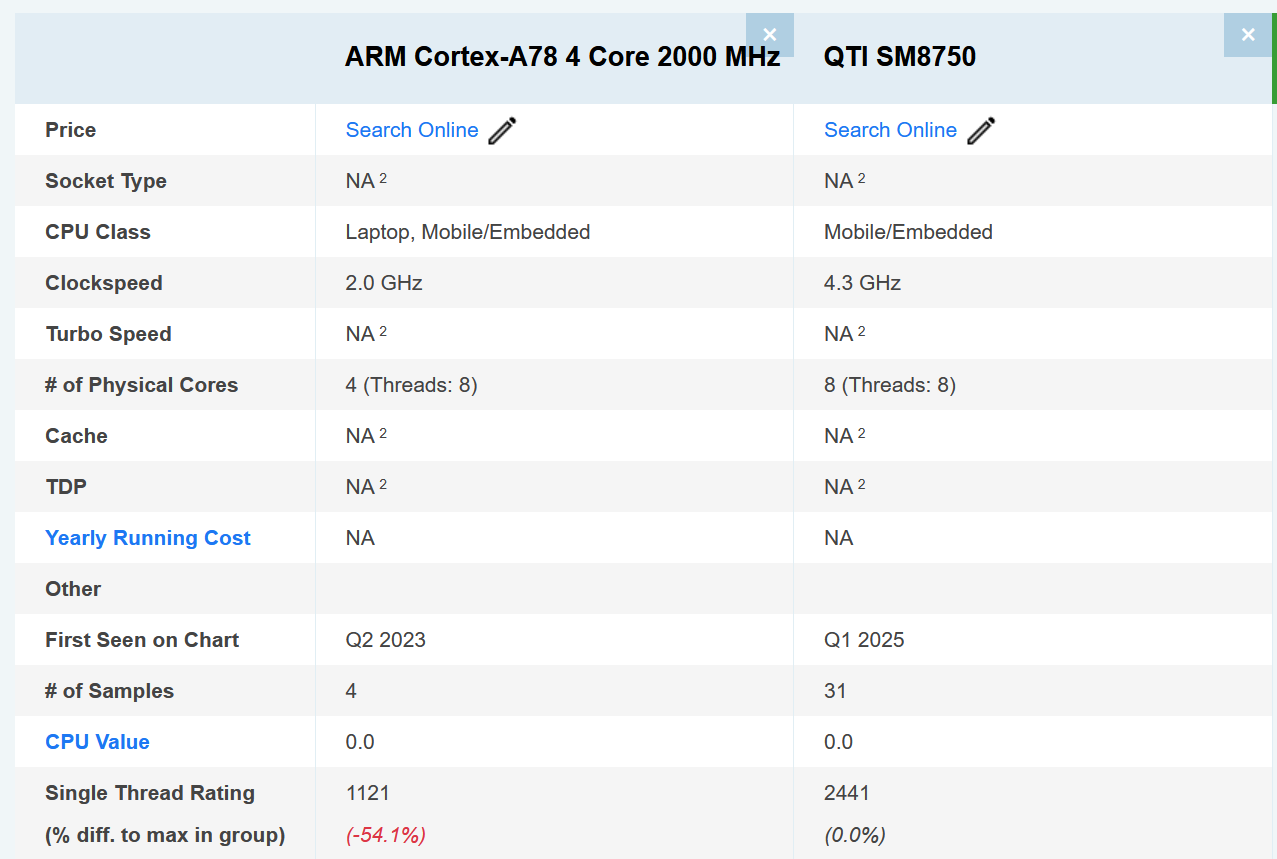Click pencil edit icon for QTI SM8750 price
The width and height of the screenshot is (1277, 859).
[x=982, y=131]
